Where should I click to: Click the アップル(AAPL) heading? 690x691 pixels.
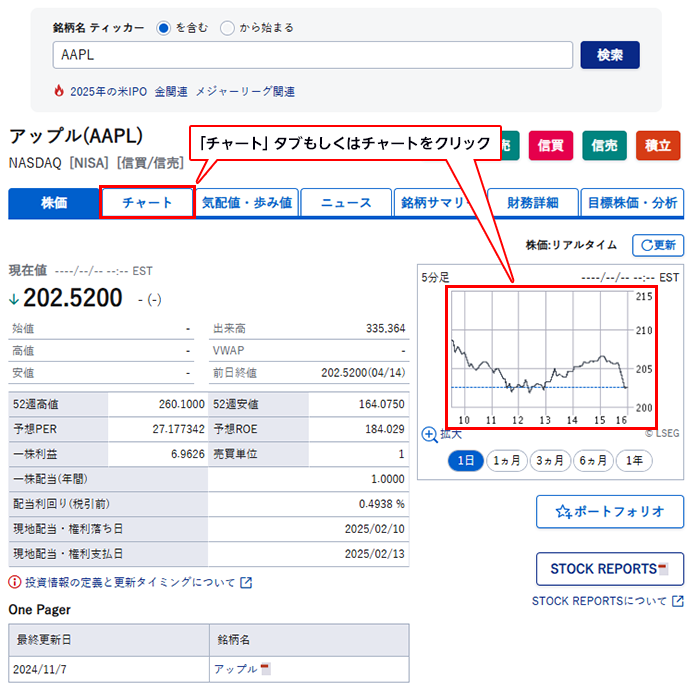76,137
